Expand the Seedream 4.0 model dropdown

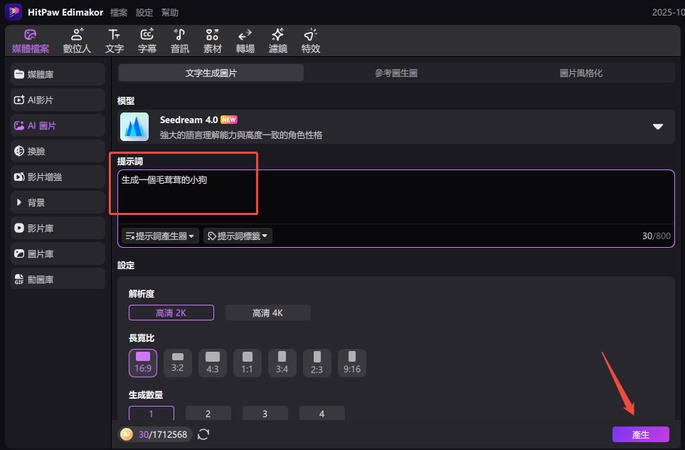coord(658,127)
